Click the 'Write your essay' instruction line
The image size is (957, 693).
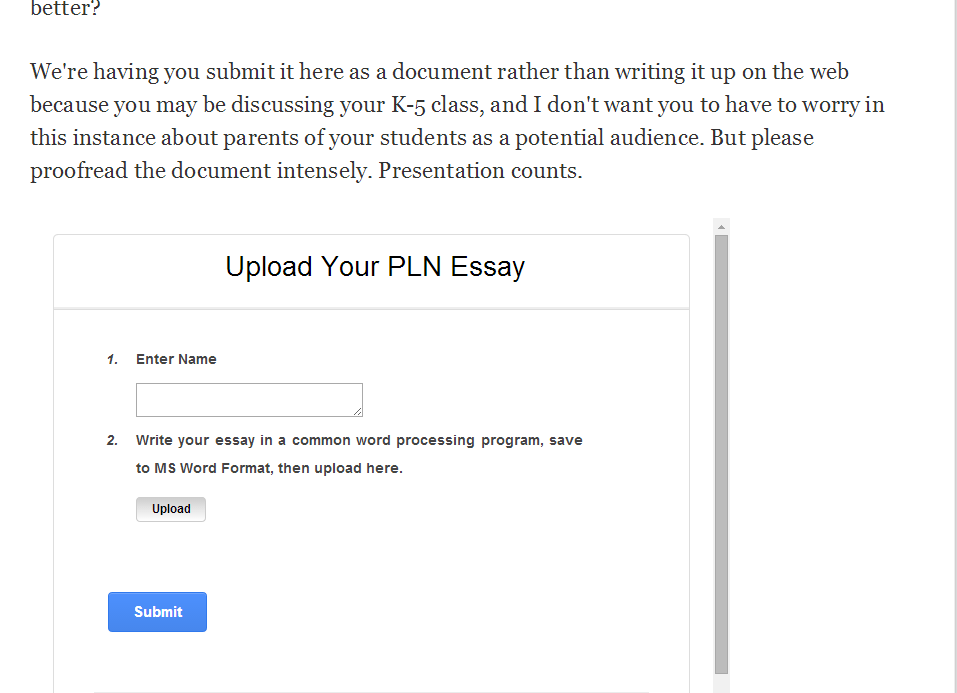pos(359,440)
